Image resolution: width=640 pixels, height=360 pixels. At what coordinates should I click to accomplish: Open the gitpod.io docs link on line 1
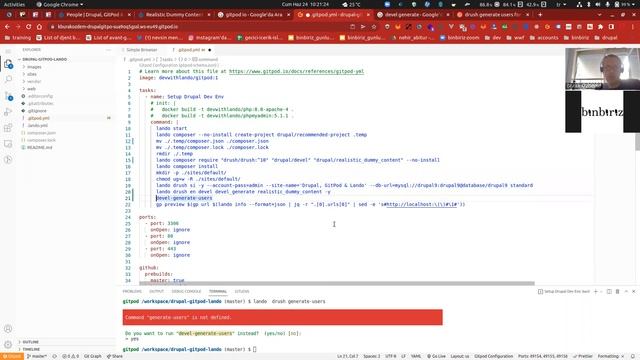pyautogui.click(x=296, y=71)
